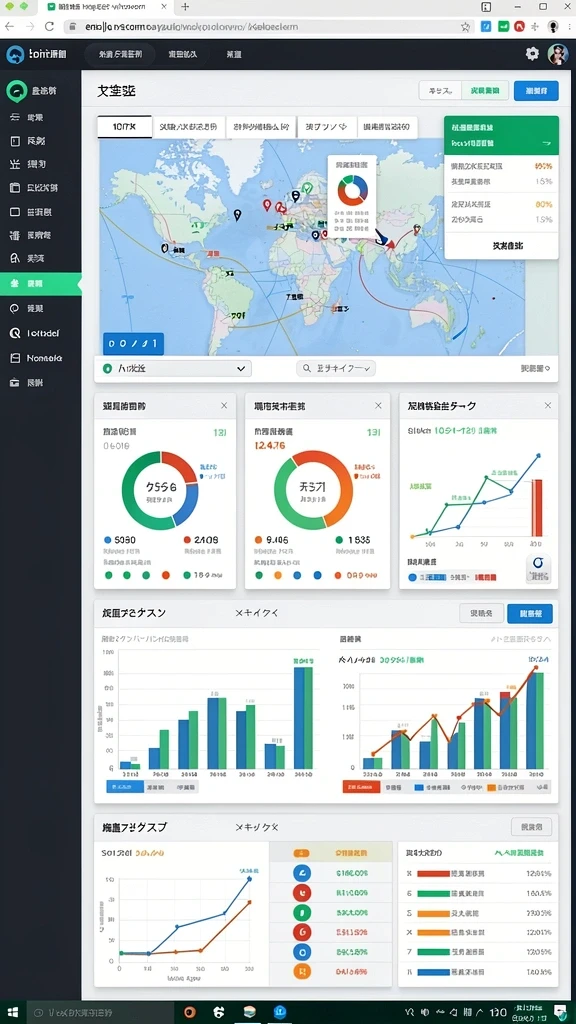Open the settings gear in the top header

[x=532, y=54]
